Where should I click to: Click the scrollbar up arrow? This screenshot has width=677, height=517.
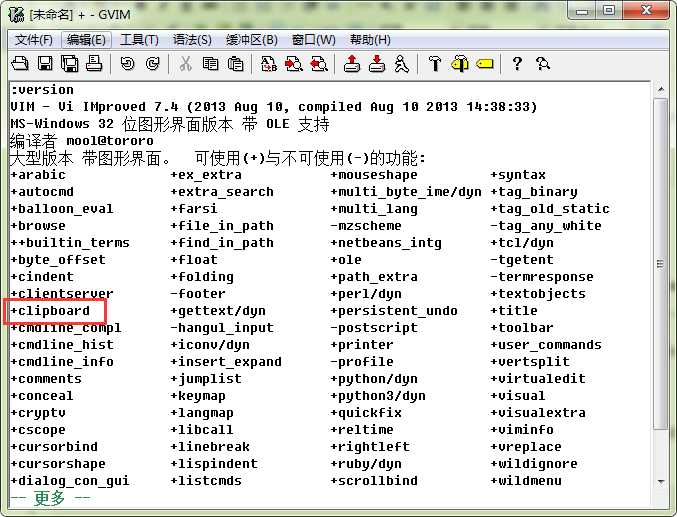(x=661, y=89)
